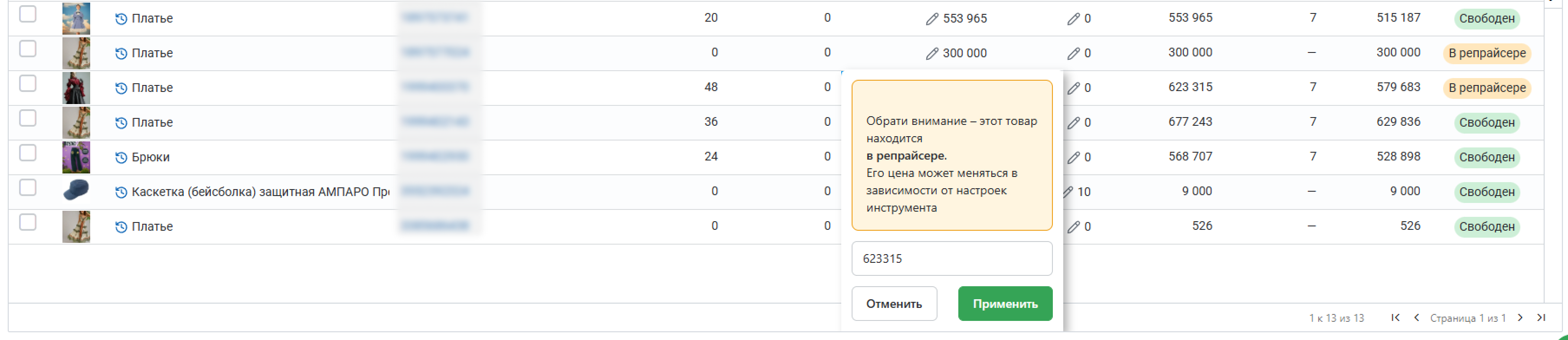The width and height of the screenshot is (1568, 340).
Task: Open the Брюки product thumbnail image
Action: 76,157
